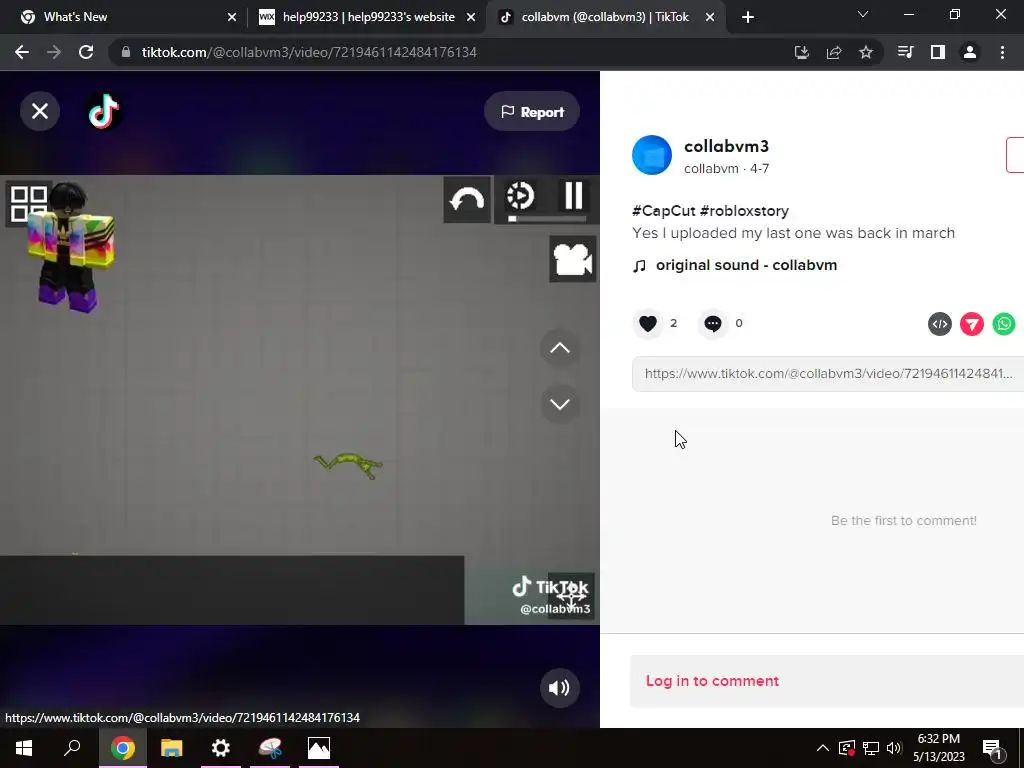Screen dimensions: 1024x768
Task: Open tab search dropdown chevron
Action: pyautogui.click(x=863, y=14)
